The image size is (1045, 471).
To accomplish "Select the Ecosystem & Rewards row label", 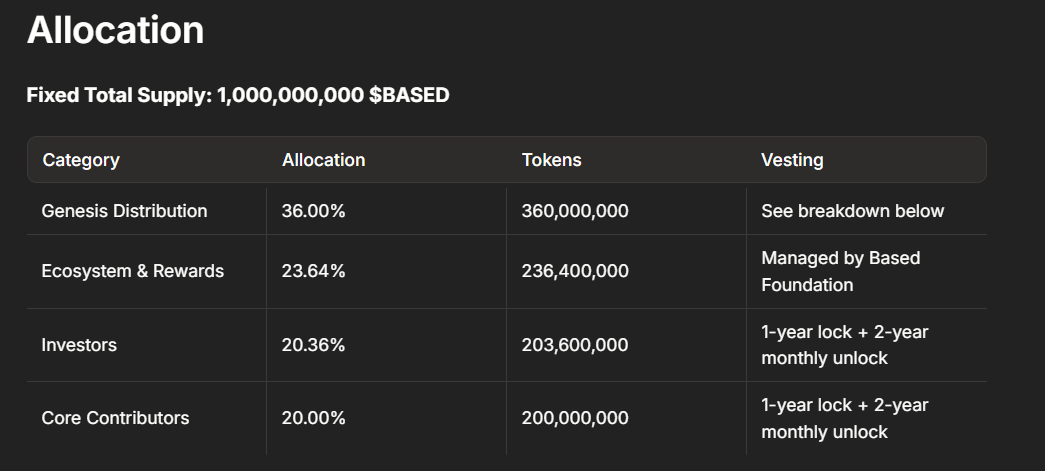I will [x=132, y=271].
